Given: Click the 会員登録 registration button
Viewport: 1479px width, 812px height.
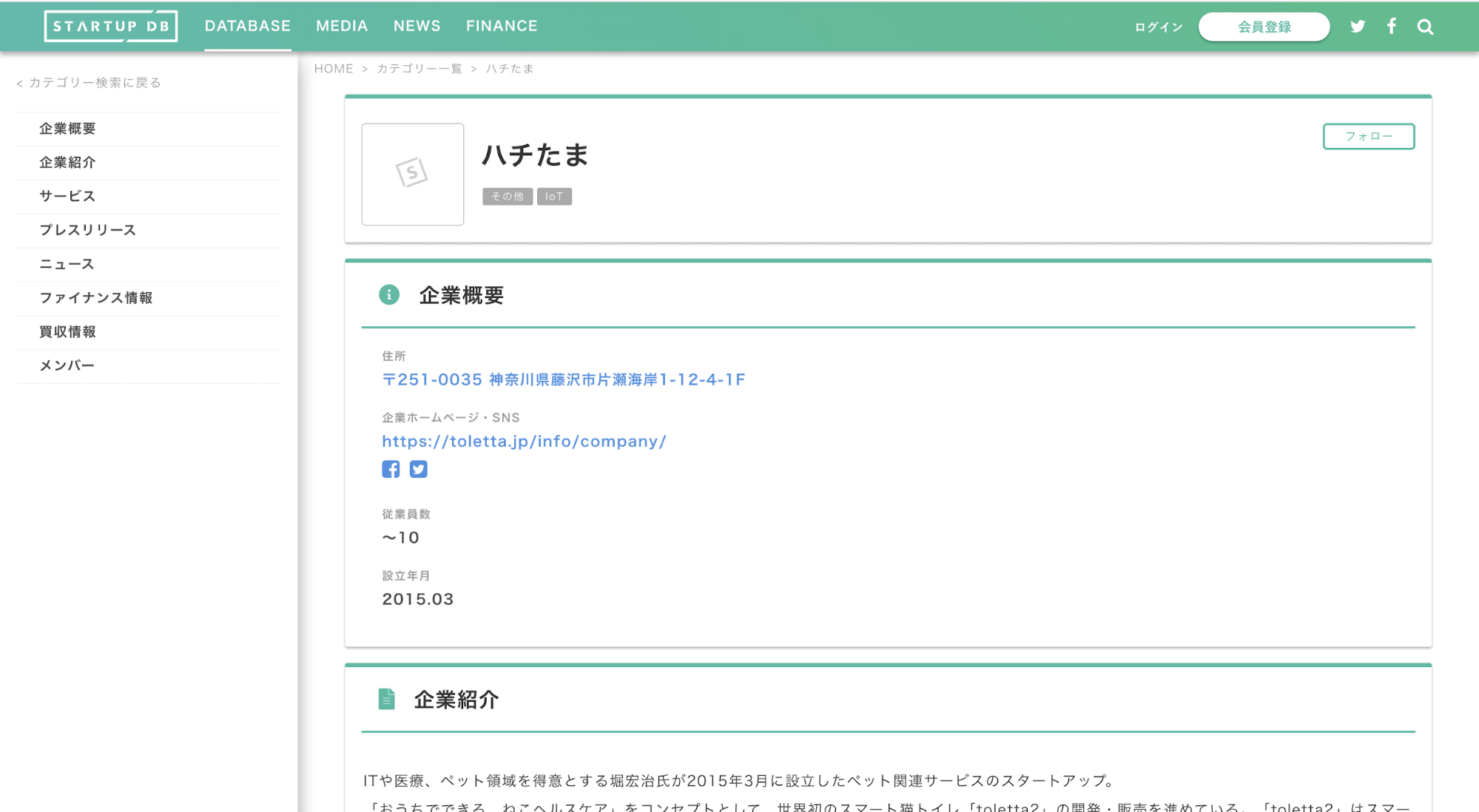Looking at the screenshot, I should (1264, 26).
